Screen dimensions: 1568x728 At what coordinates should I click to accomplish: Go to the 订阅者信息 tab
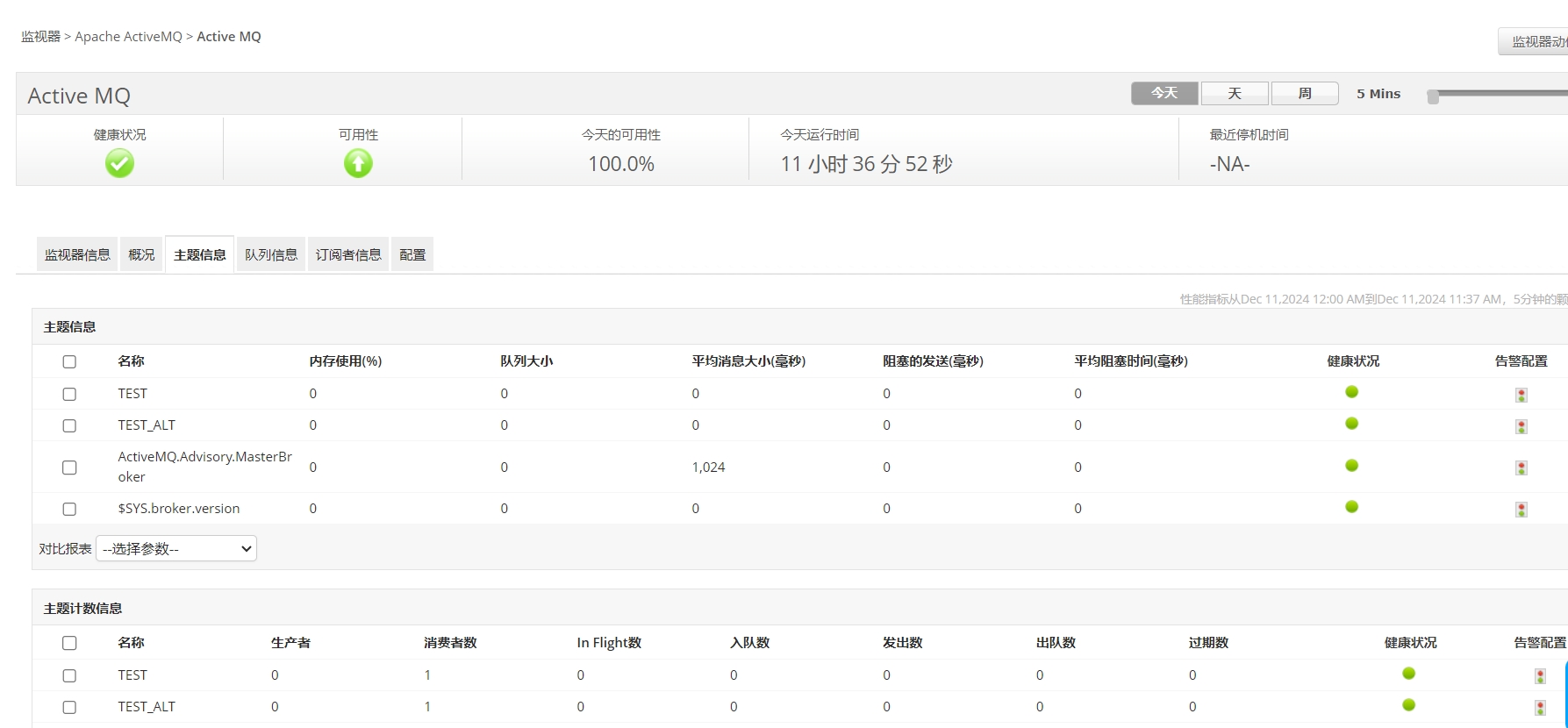(x=348, y=254)
